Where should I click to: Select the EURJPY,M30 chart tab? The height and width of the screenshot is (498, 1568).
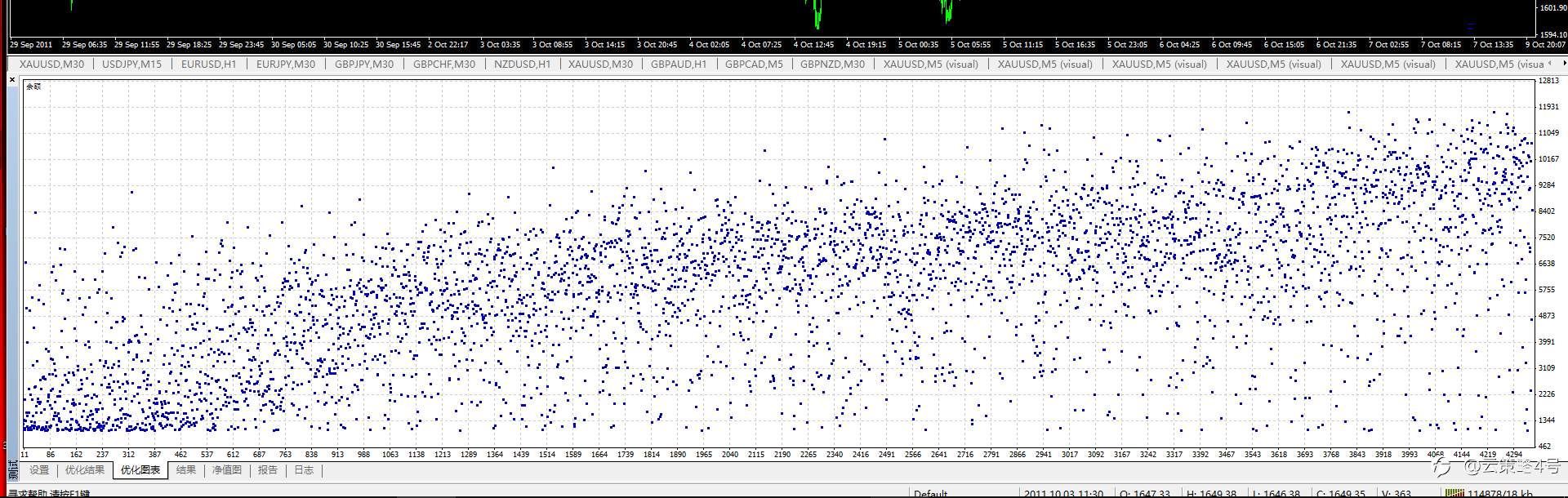coord(286,64)
